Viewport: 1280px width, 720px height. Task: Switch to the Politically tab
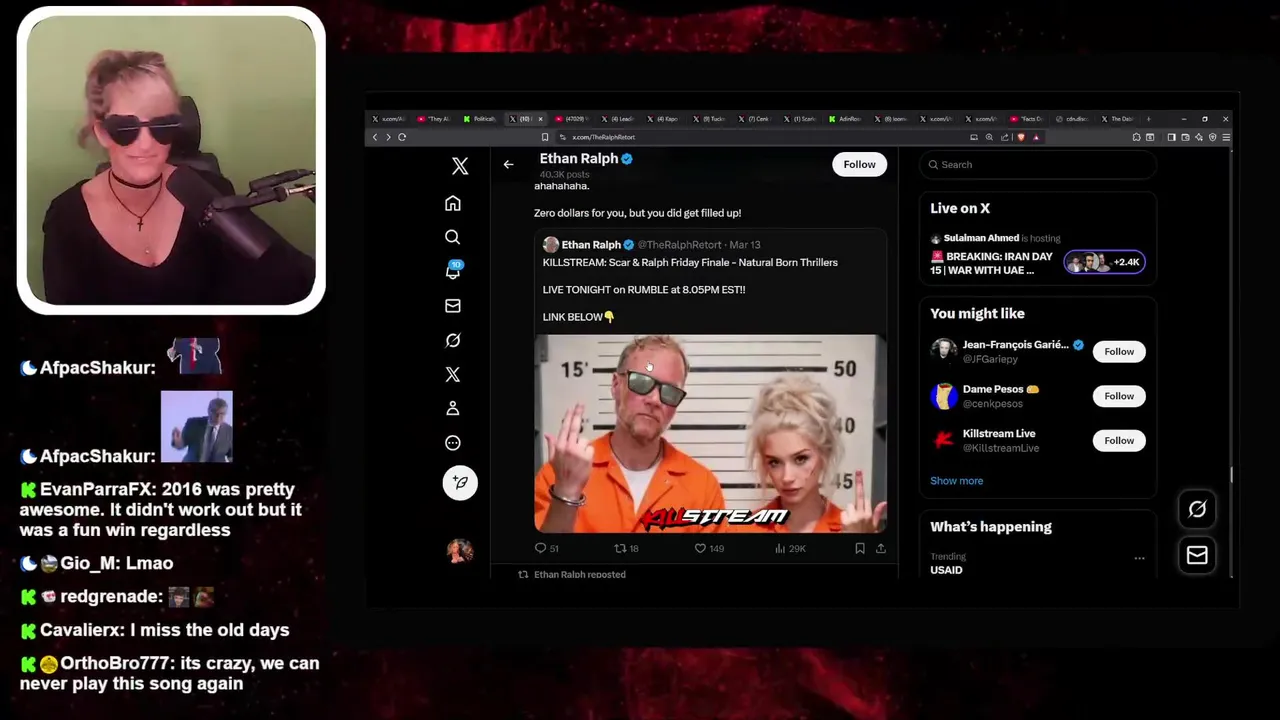click(x=481, y=119)
